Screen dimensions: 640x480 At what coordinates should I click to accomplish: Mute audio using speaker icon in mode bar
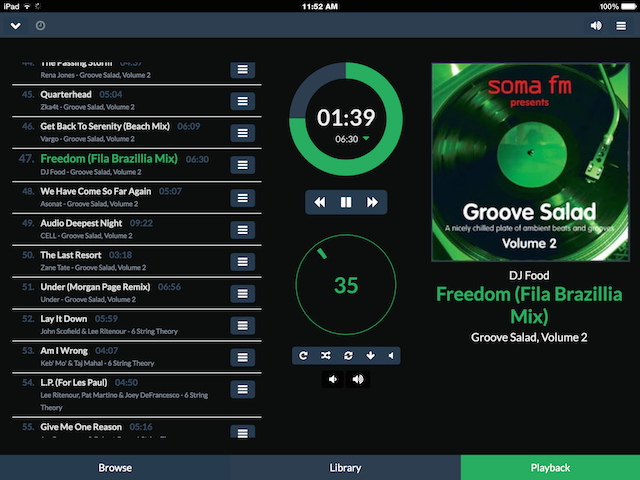[391, 356]
